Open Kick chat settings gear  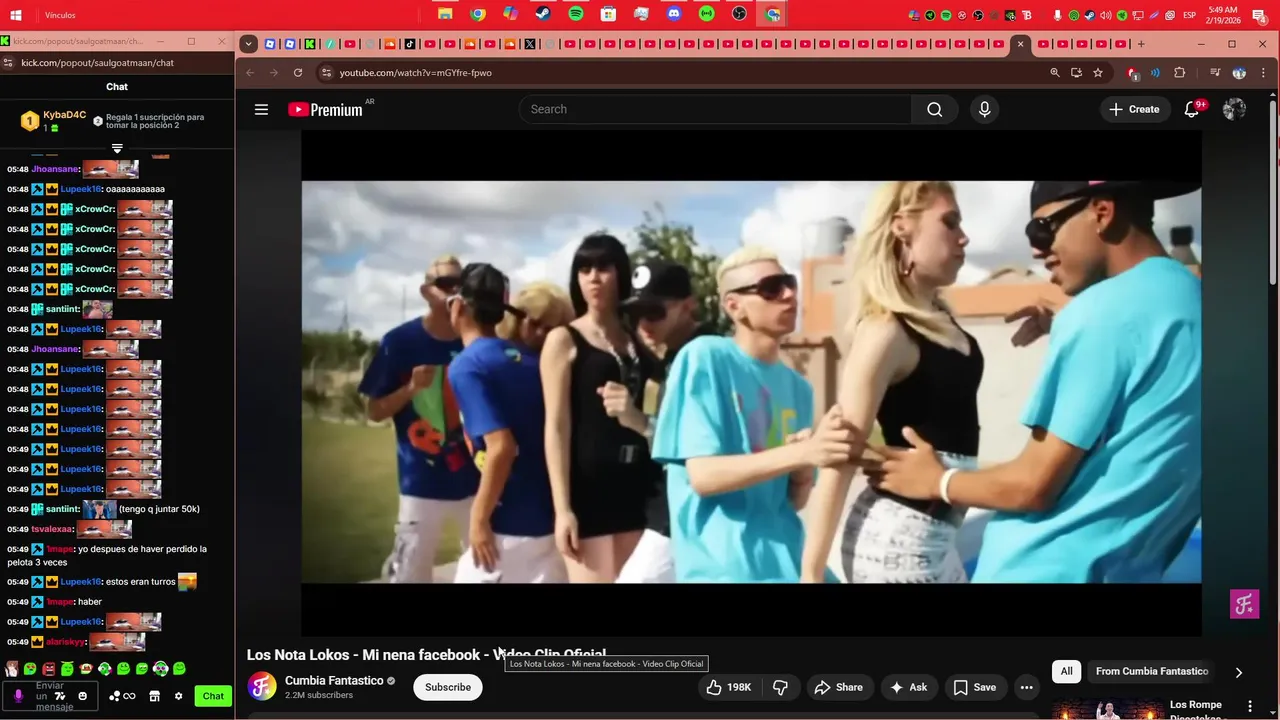point(179,696)
